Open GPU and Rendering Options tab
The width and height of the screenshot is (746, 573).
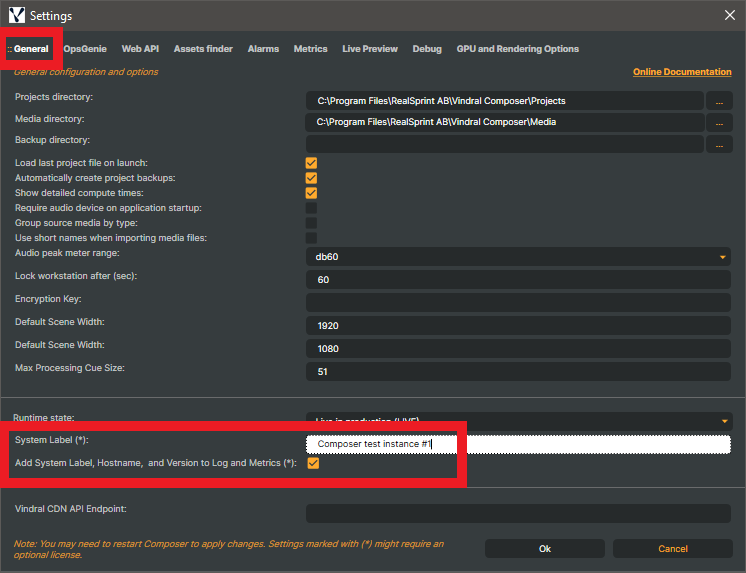click(x=518, y=49)
